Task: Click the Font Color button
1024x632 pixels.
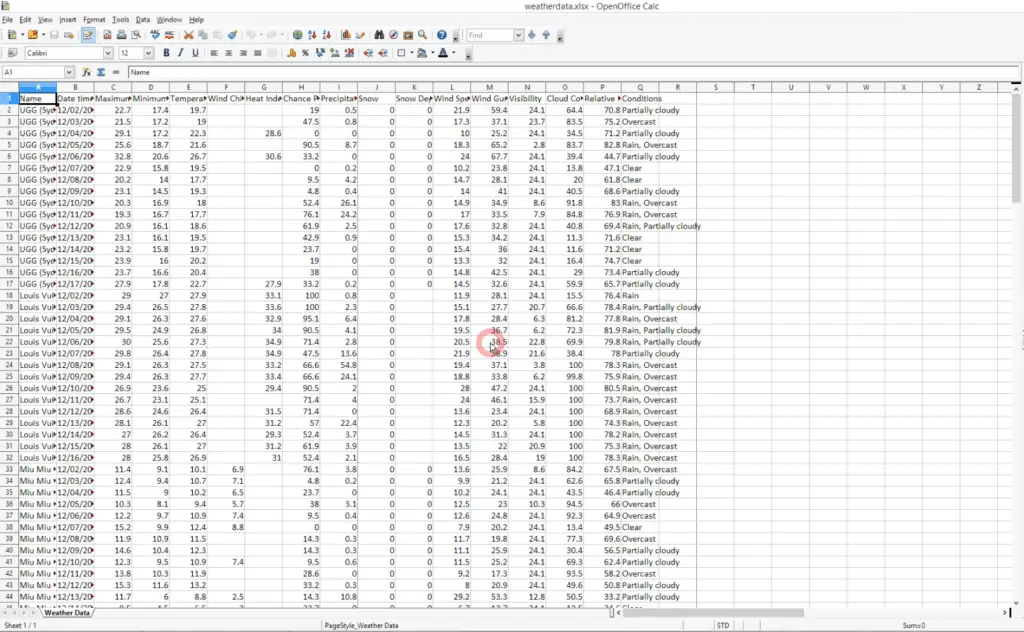Action: (x=442, y=53)
